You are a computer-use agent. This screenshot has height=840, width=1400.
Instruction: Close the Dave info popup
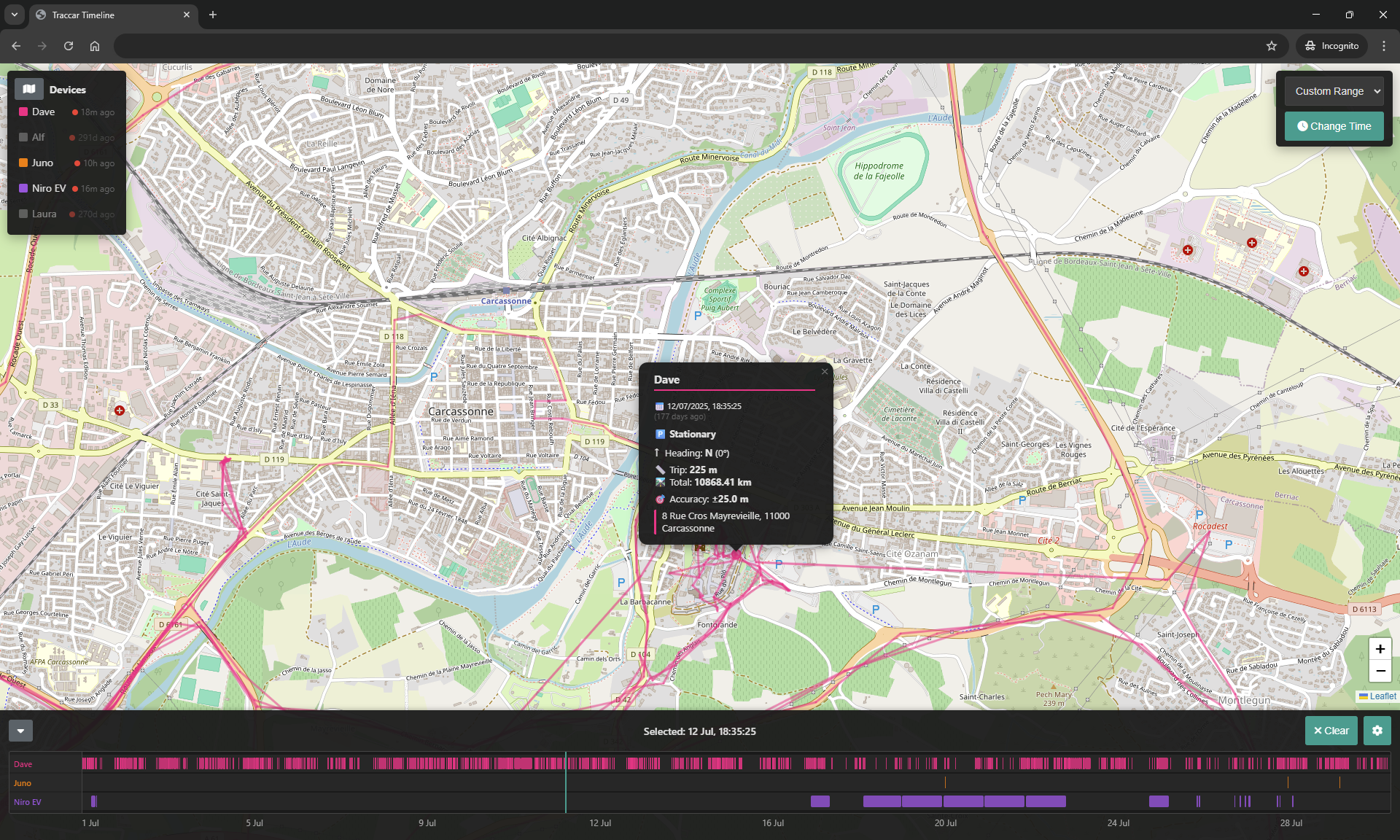point(825,372)
